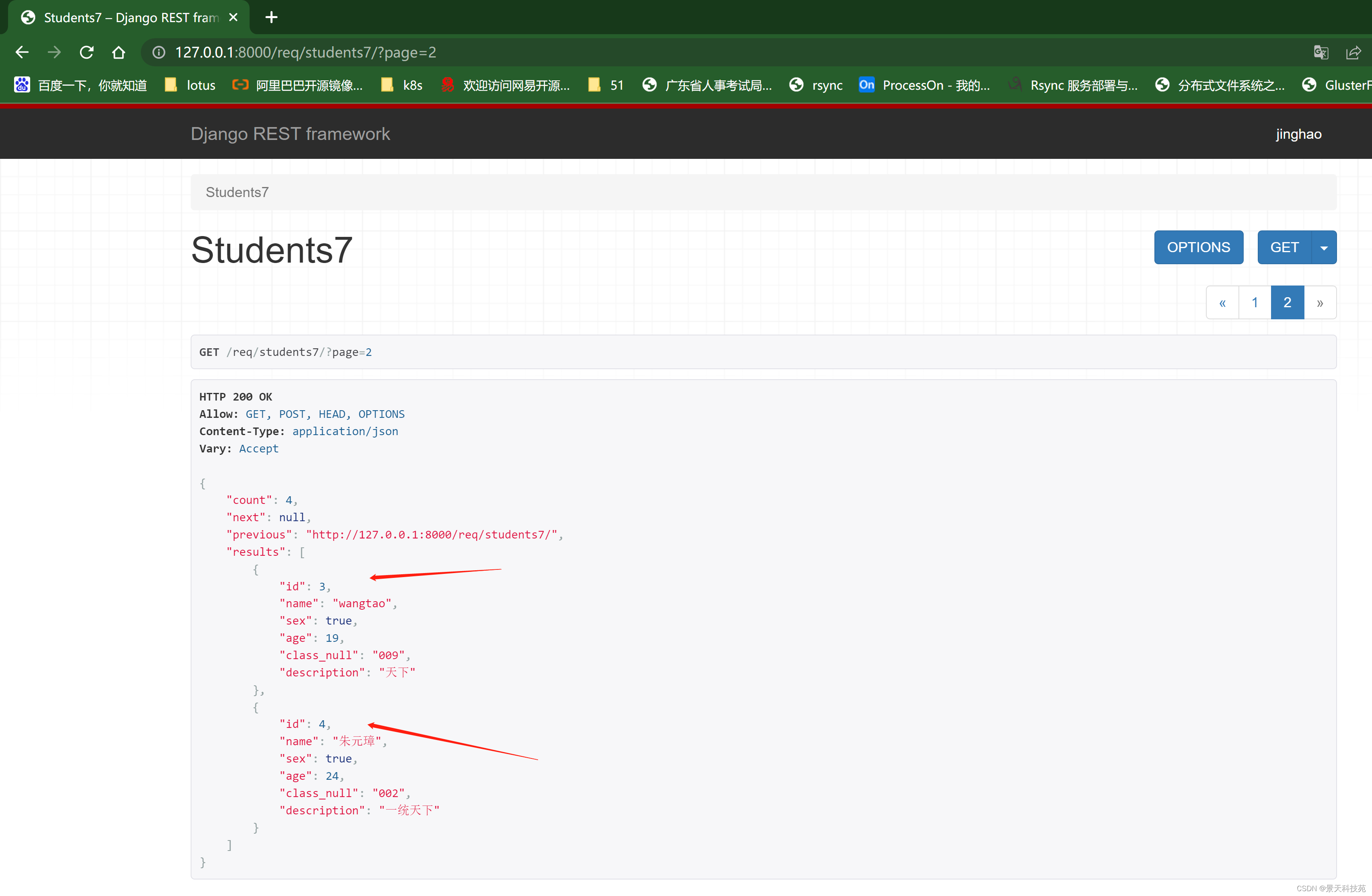Open the 广东省人事考试局 bookmark

[x=708, y=85]
